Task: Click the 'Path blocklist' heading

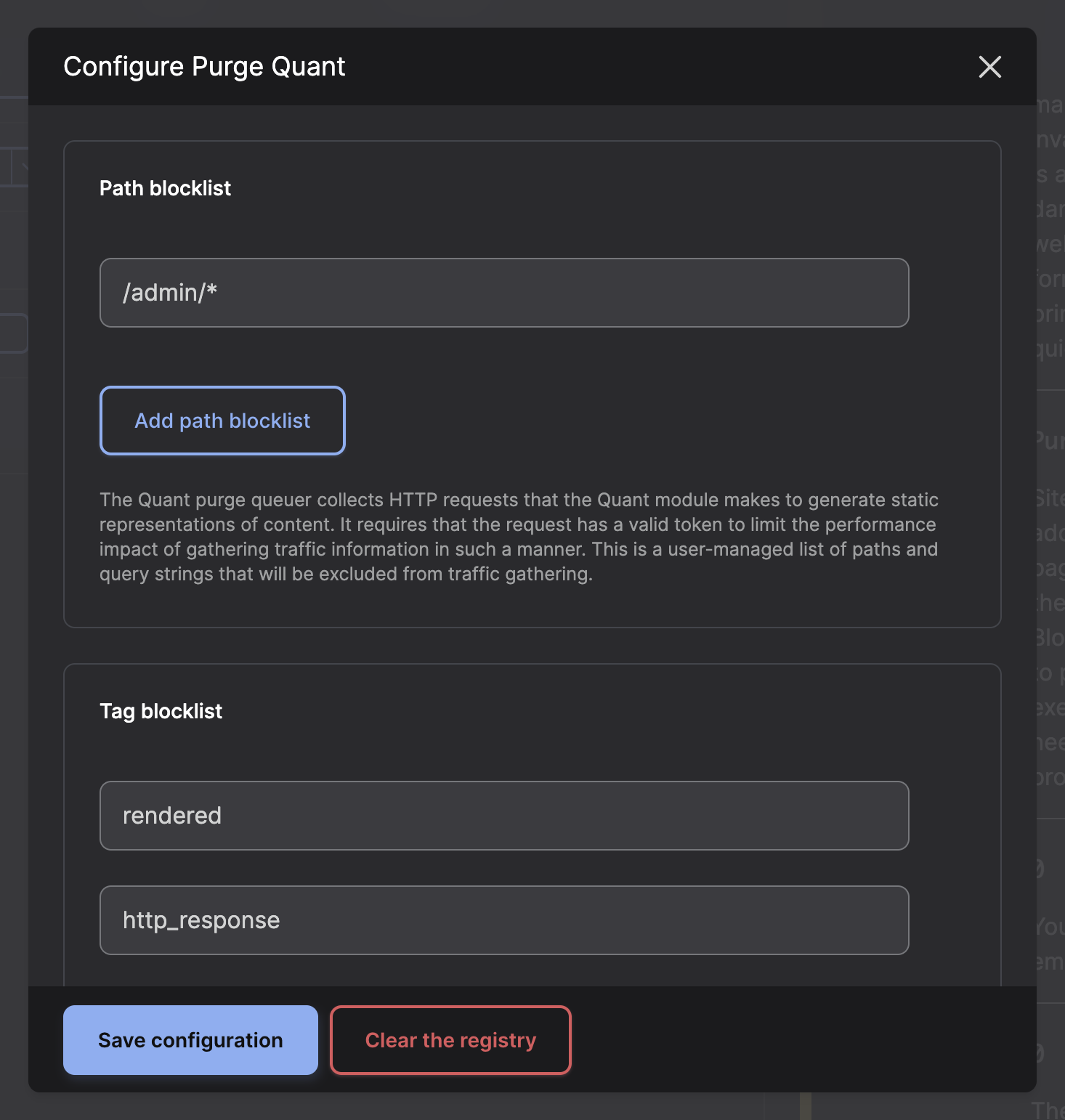Action: click(165, 188)
